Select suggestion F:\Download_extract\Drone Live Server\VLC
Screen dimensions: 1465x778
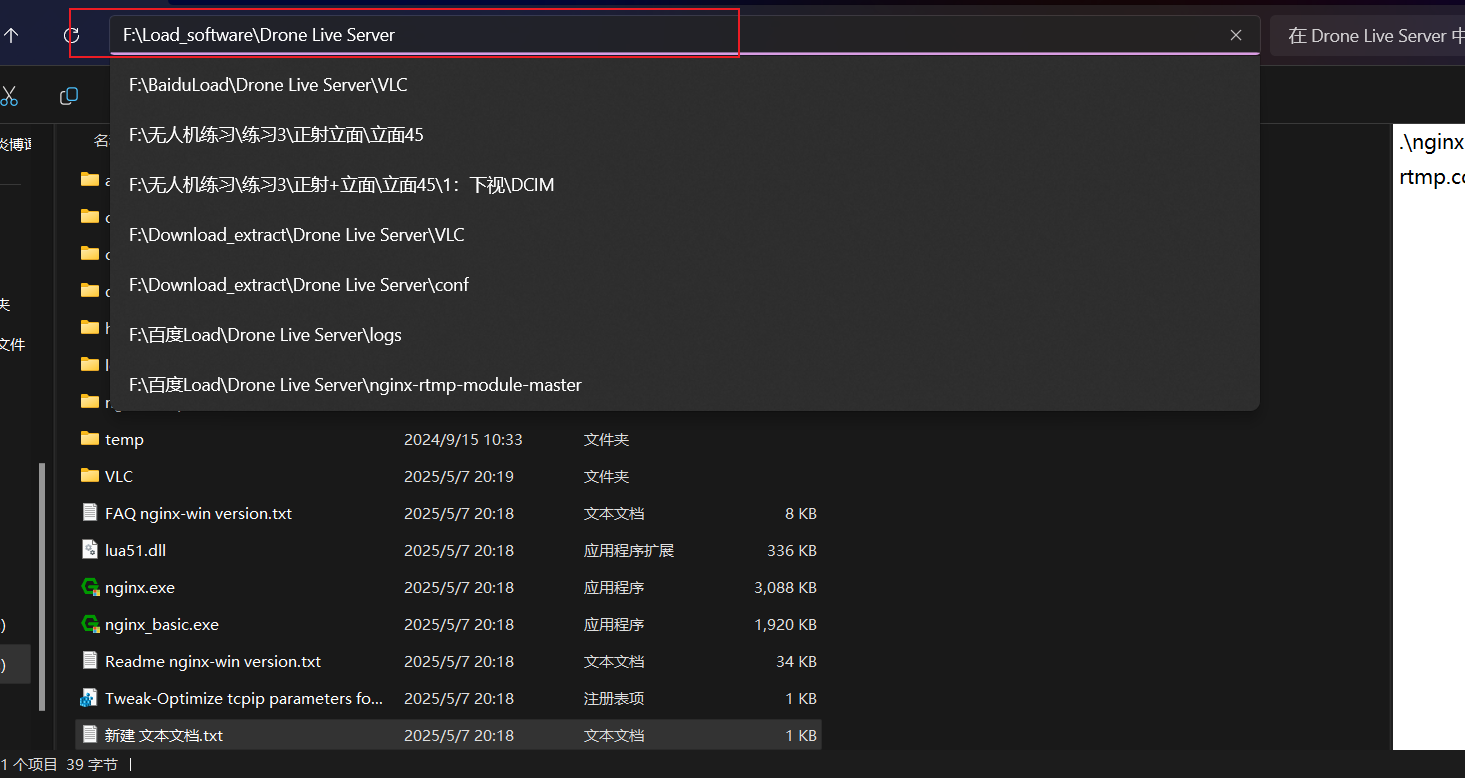pos(685,235)
